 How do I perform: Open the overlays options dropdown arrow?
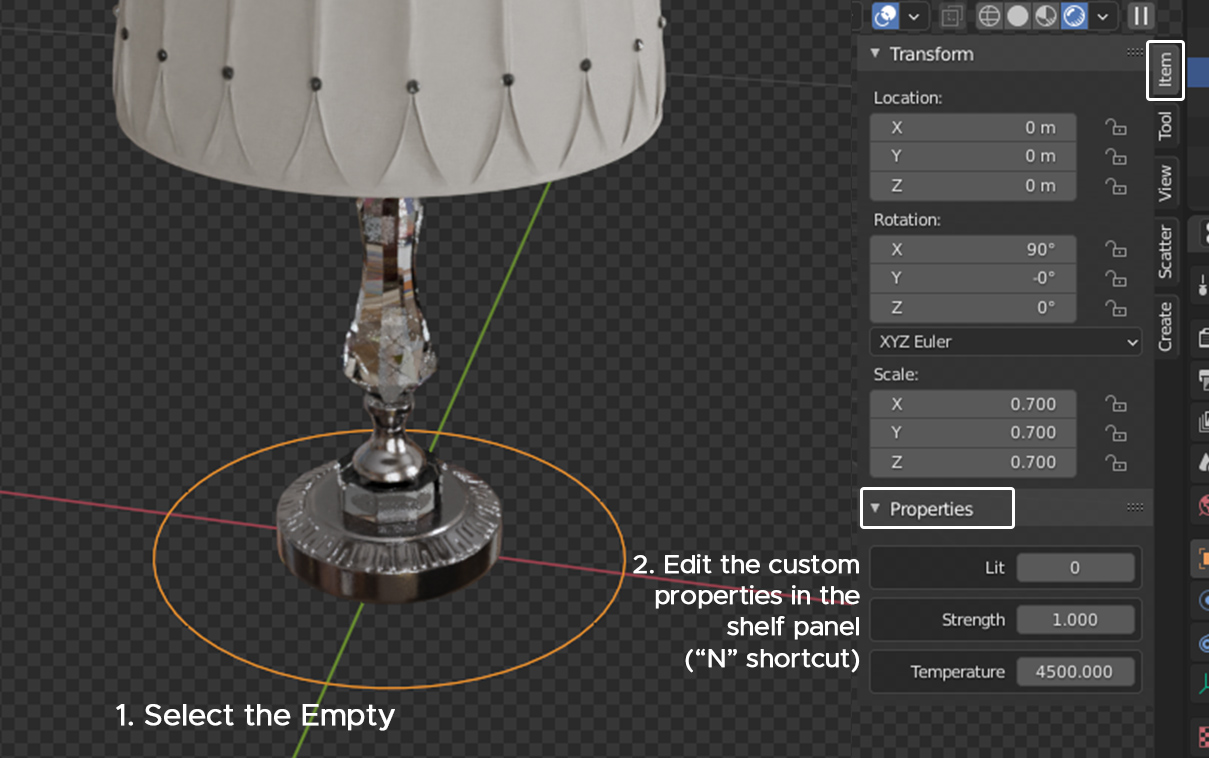click(913, 16)
